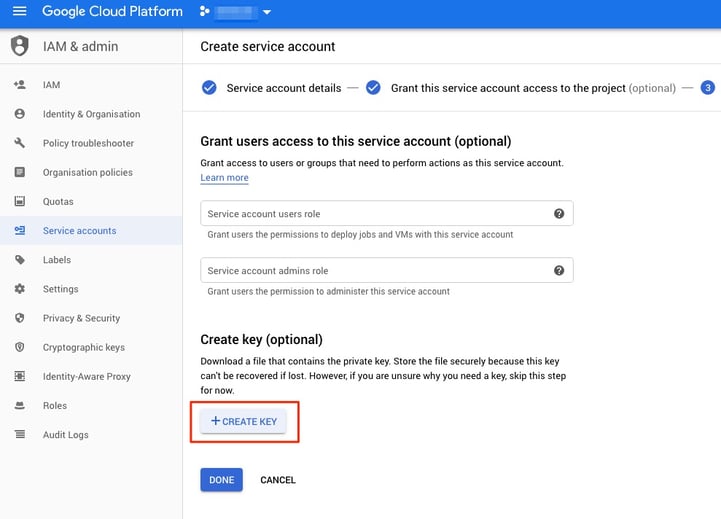Open Cryptographic keys section
721x519 pixels.
(83, 347)
